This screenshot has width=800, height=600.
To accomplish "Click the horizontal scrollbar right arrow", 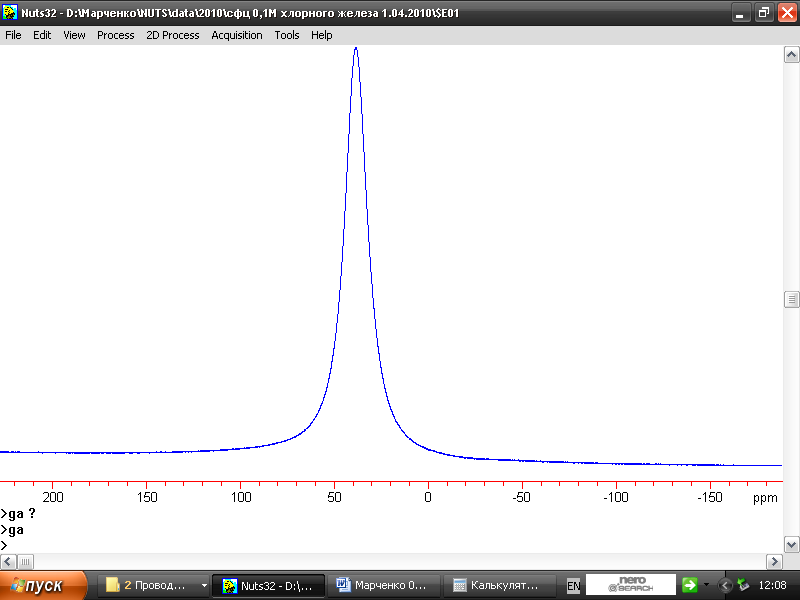I will click(x=774, y=562).
